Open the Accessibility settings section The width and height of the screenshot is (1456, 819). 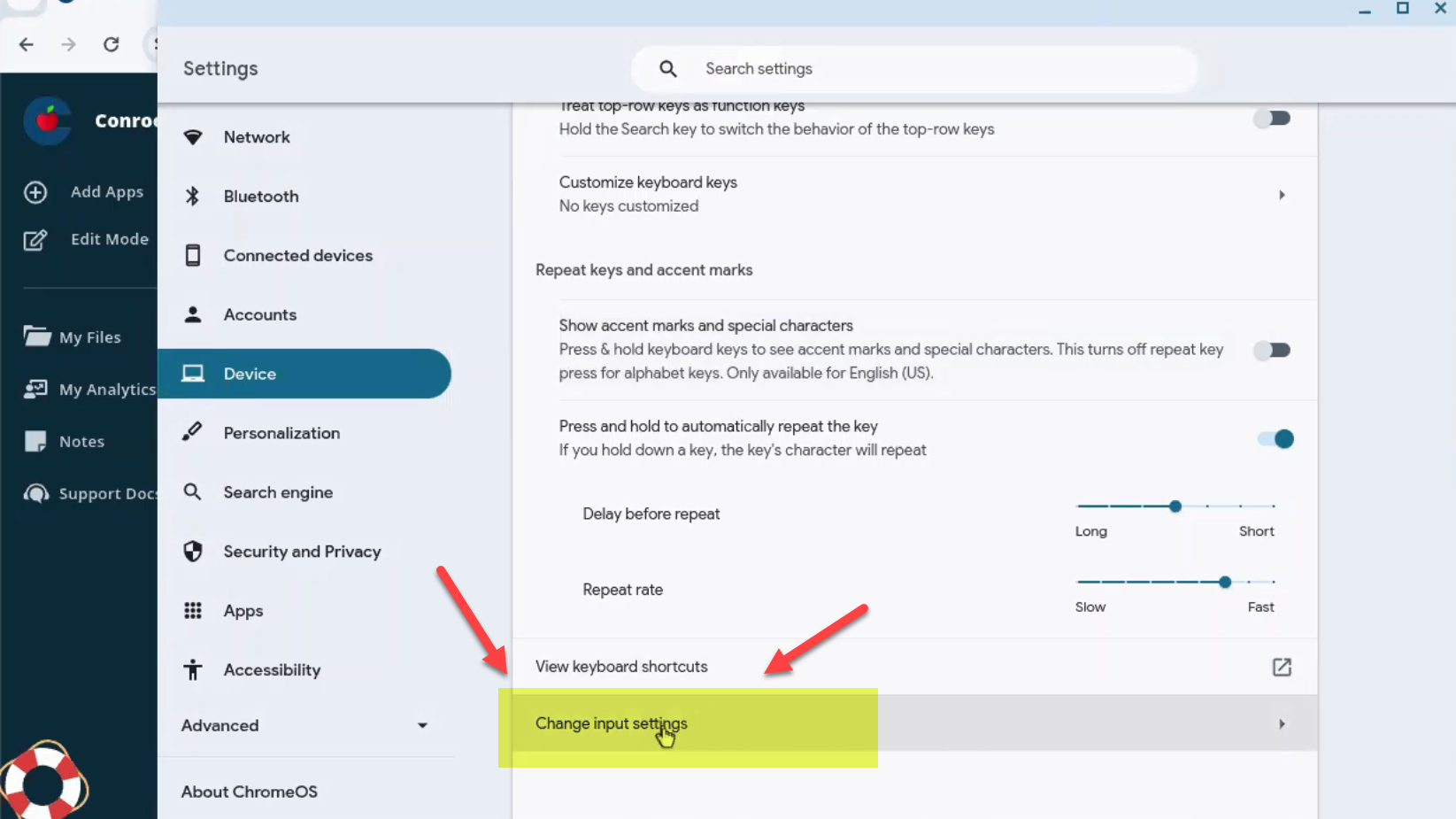click(x=272, y=670)
